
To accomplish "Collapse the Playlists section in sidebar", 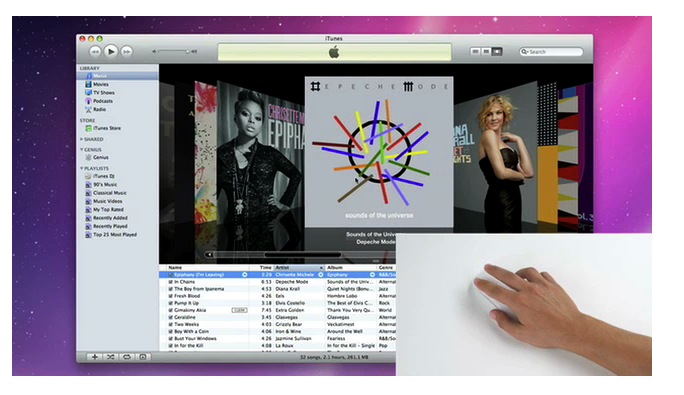I will [x=81, y=168].
